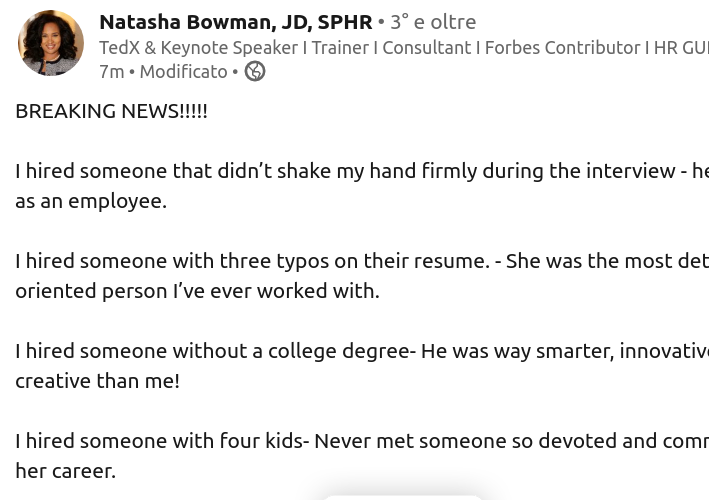Click the globe public-visibility icon

coord(255,71)
